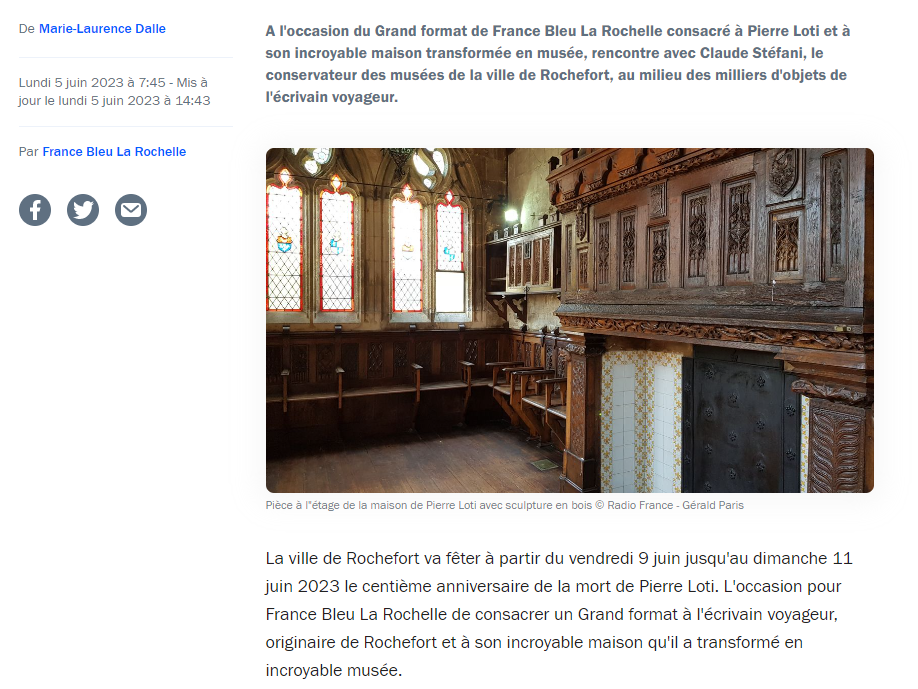Click the 'De' label before the author name

click(26, 29)
